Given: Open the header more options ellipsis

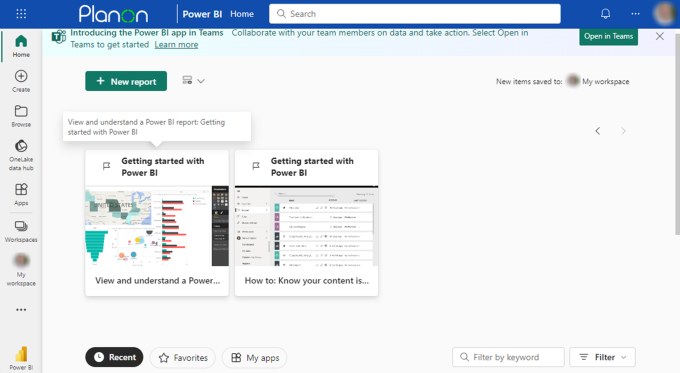Looking at the screenshot, I should (635, 14).
